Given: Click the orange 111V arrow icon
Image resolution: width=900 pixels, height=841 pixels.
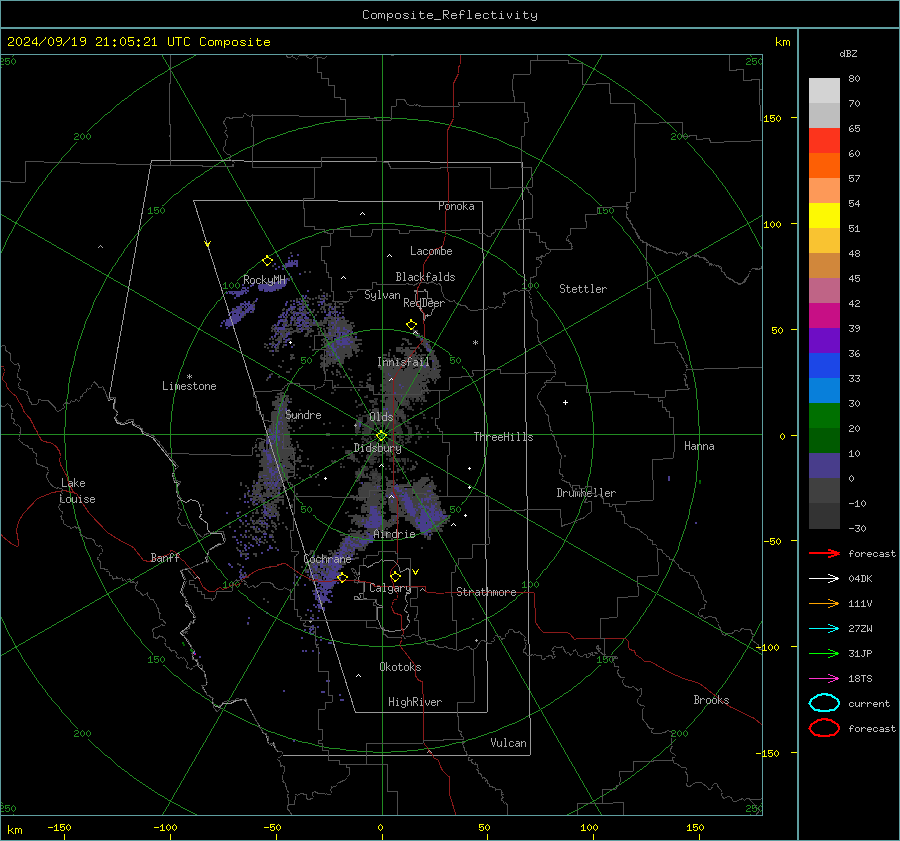Looking at the screenshot, I should pos(824,603).
